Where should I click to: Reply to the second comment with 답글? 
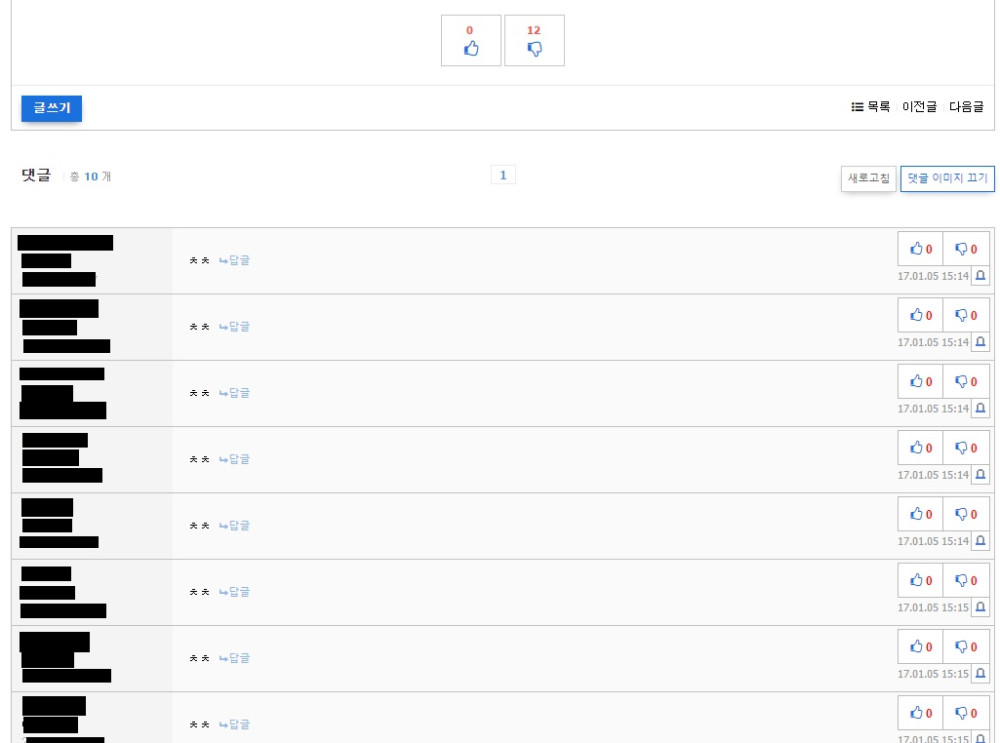pyautogui.click(x=234, y=327)
